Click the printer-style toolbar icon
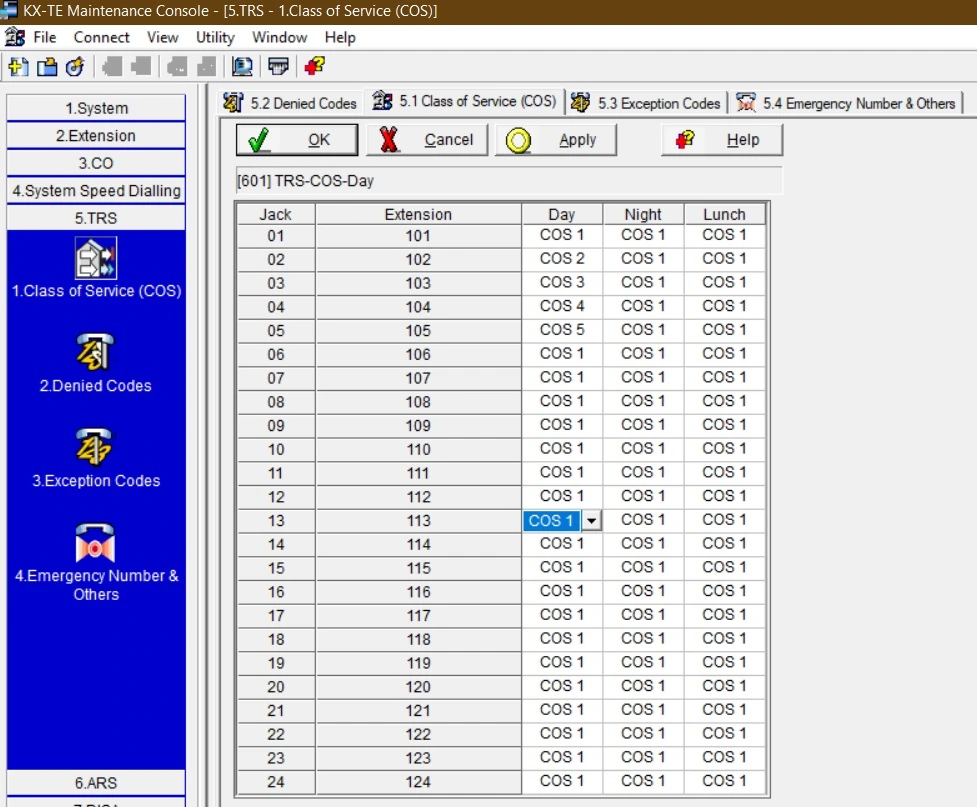This screenshot has width=977, height=807. (278, 67)
